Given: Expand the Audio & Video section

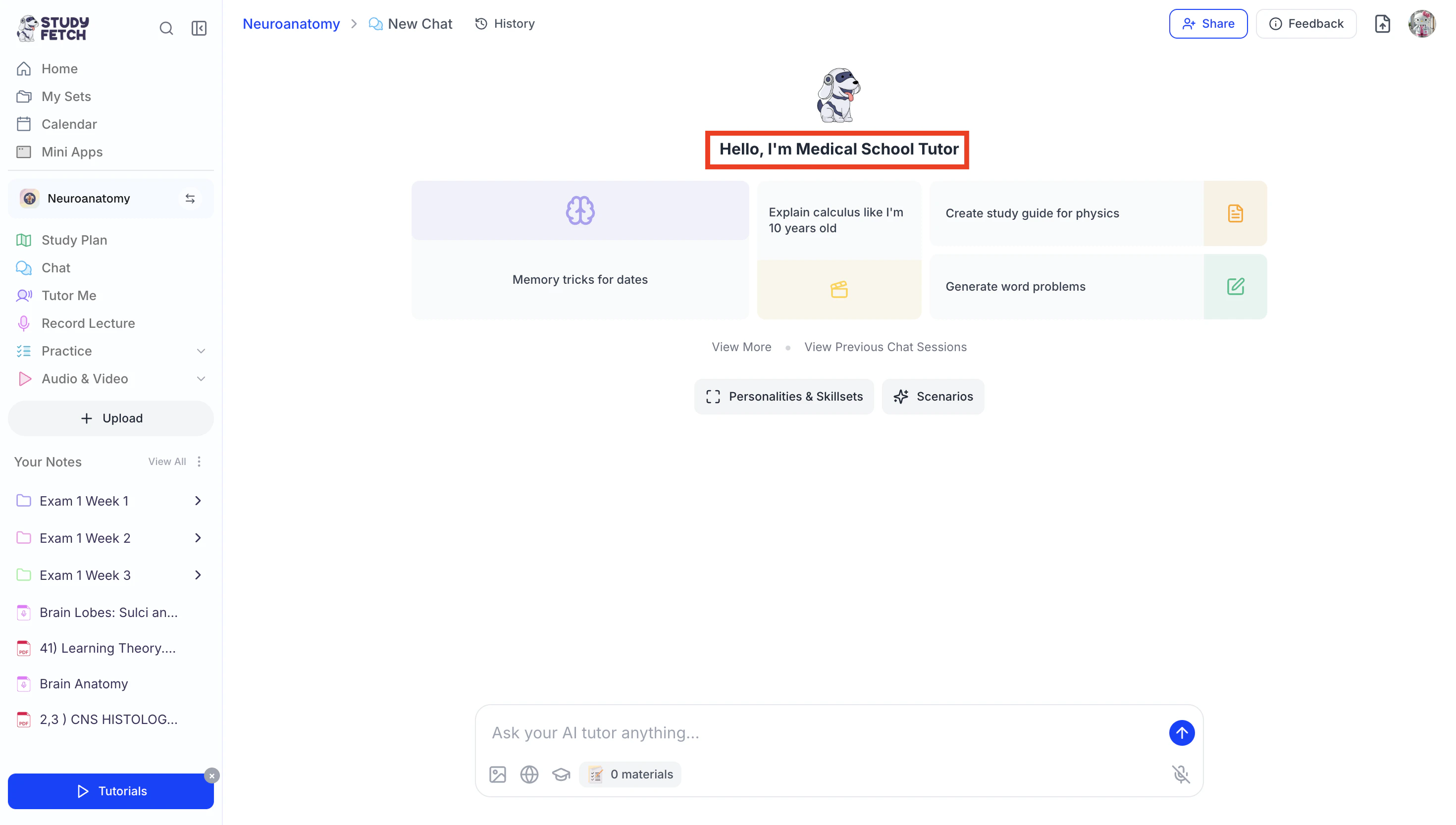Looking at the screenshot, I should (201, 378).
